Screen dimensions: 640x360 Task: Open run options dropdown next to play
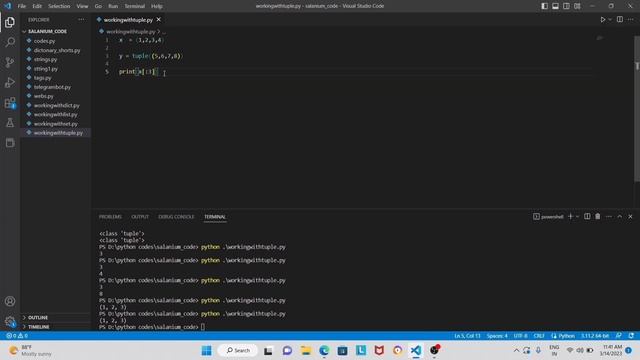pos(610,20)
